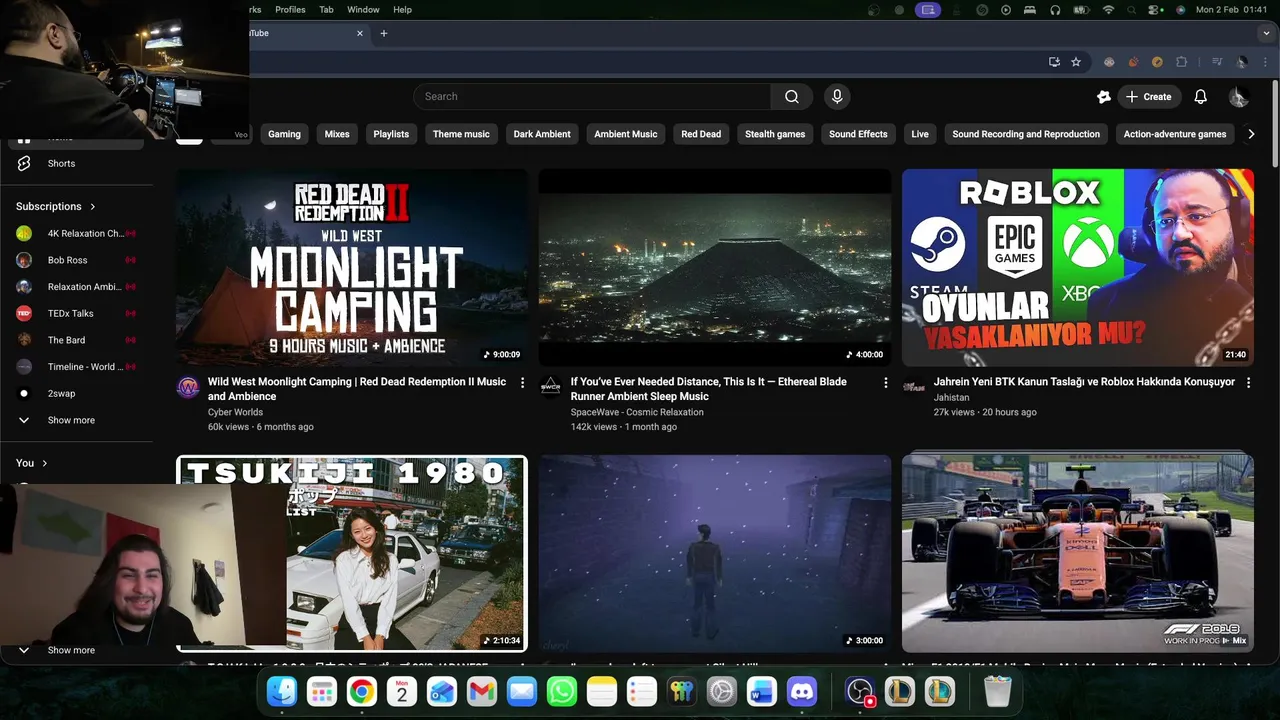Expand the Subscriptions section chevron
The image size is (1280, 720).
click(x=93, y=207)
